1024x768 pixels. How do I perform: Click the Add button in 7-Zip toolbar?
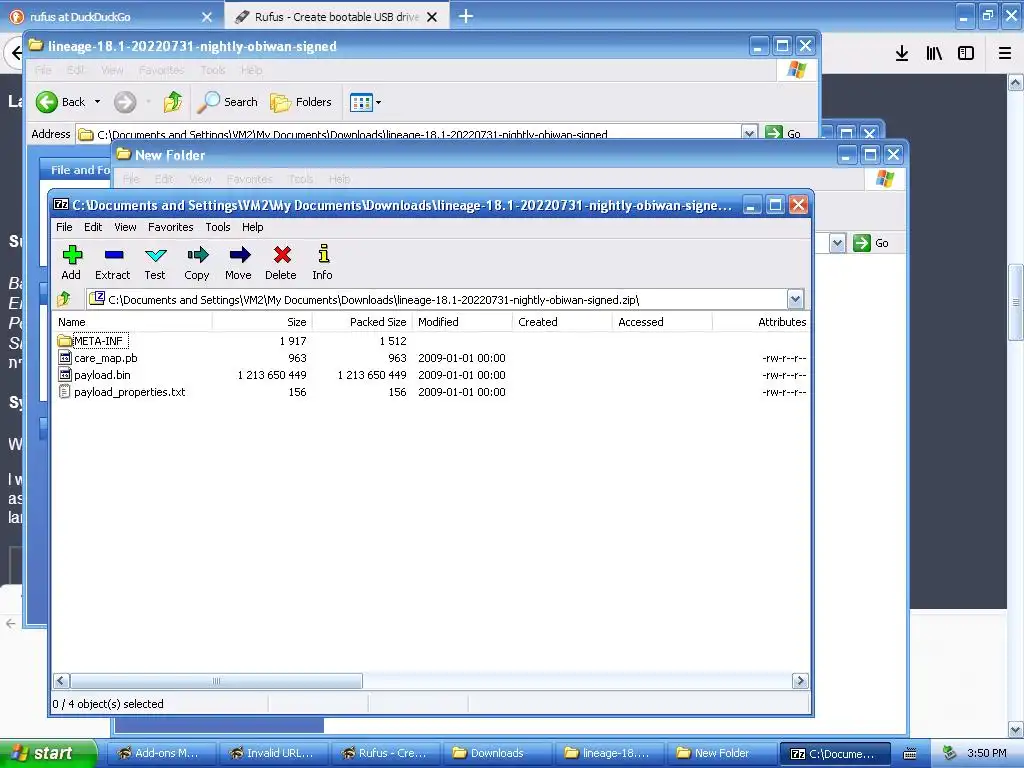pos(71,263)
